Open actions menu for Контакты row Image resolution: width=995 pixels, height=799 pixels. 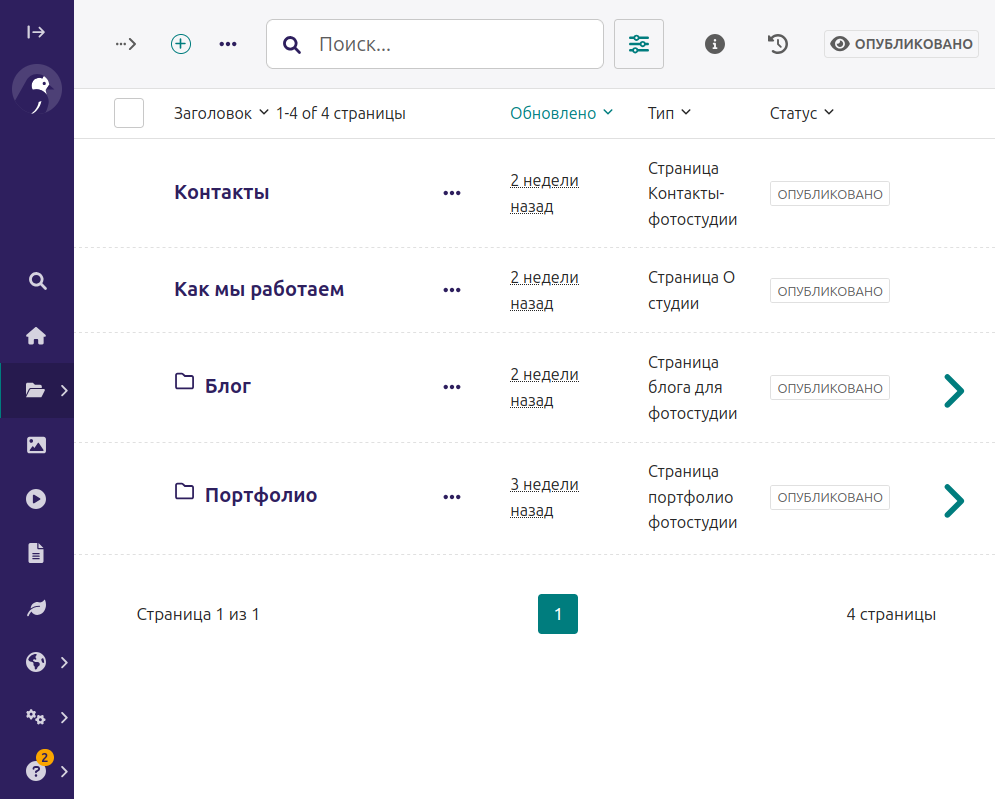point(452,193)
